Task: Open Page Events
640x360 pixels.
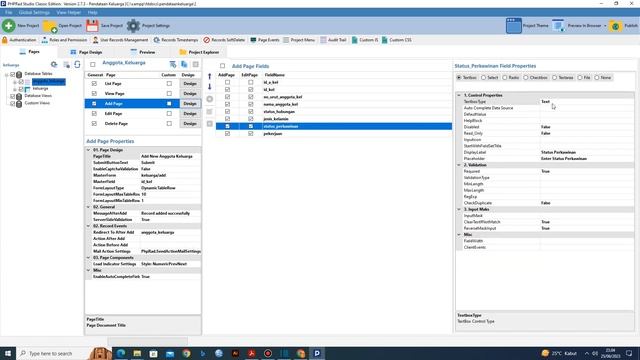Action: click(x=264, y=40)
